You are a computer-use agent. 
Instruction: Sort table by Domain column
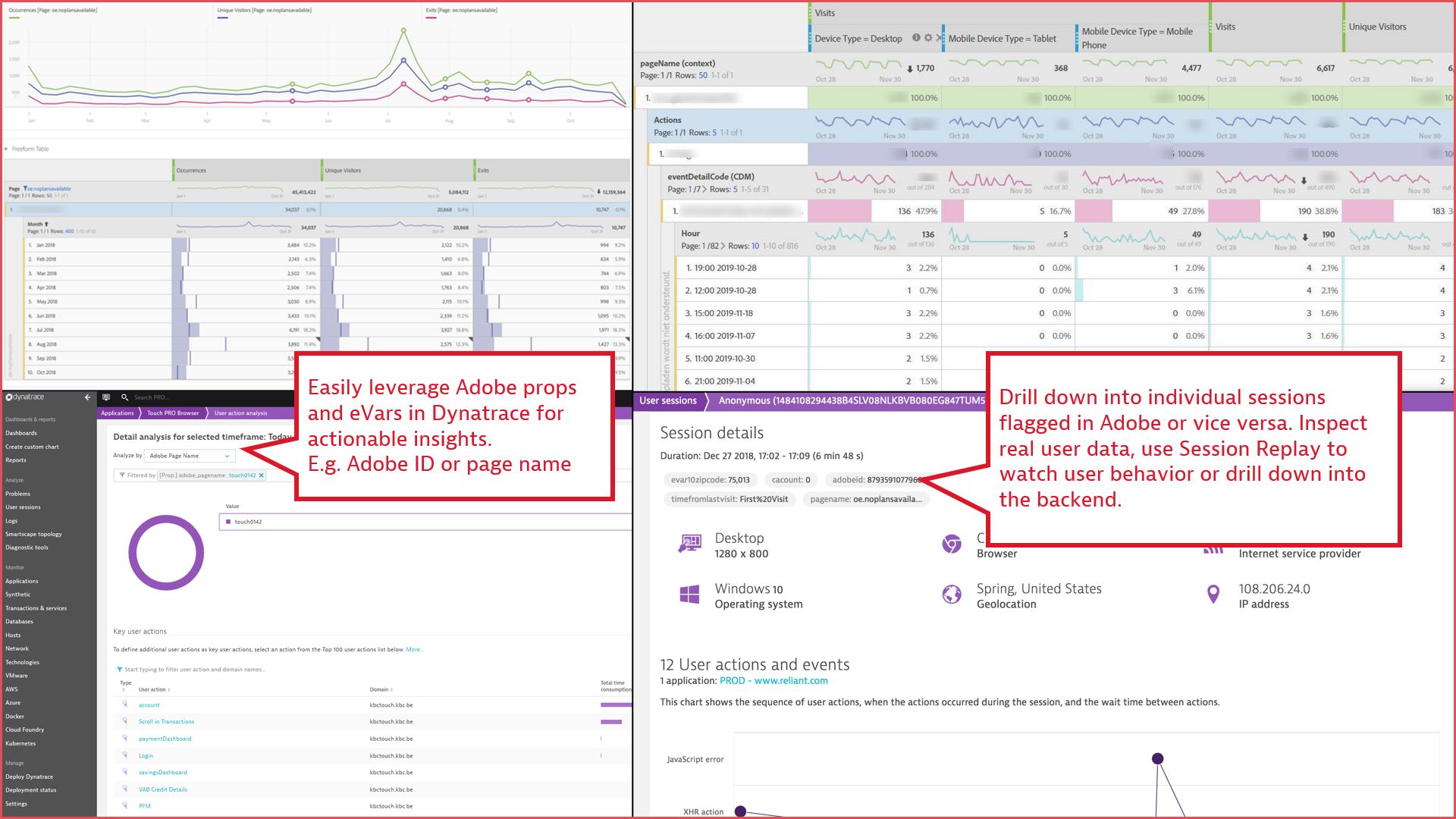381,689
